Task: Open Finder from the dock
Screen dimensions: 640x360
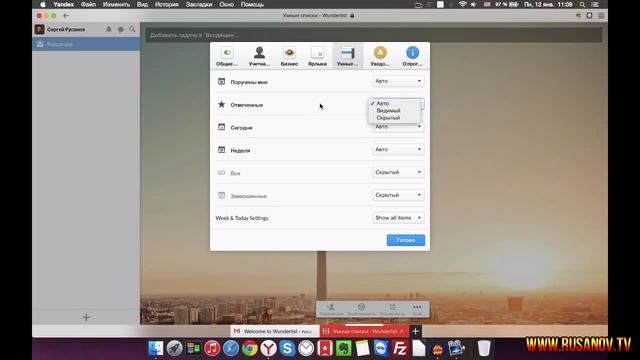Action: click(x=156, y=348)
